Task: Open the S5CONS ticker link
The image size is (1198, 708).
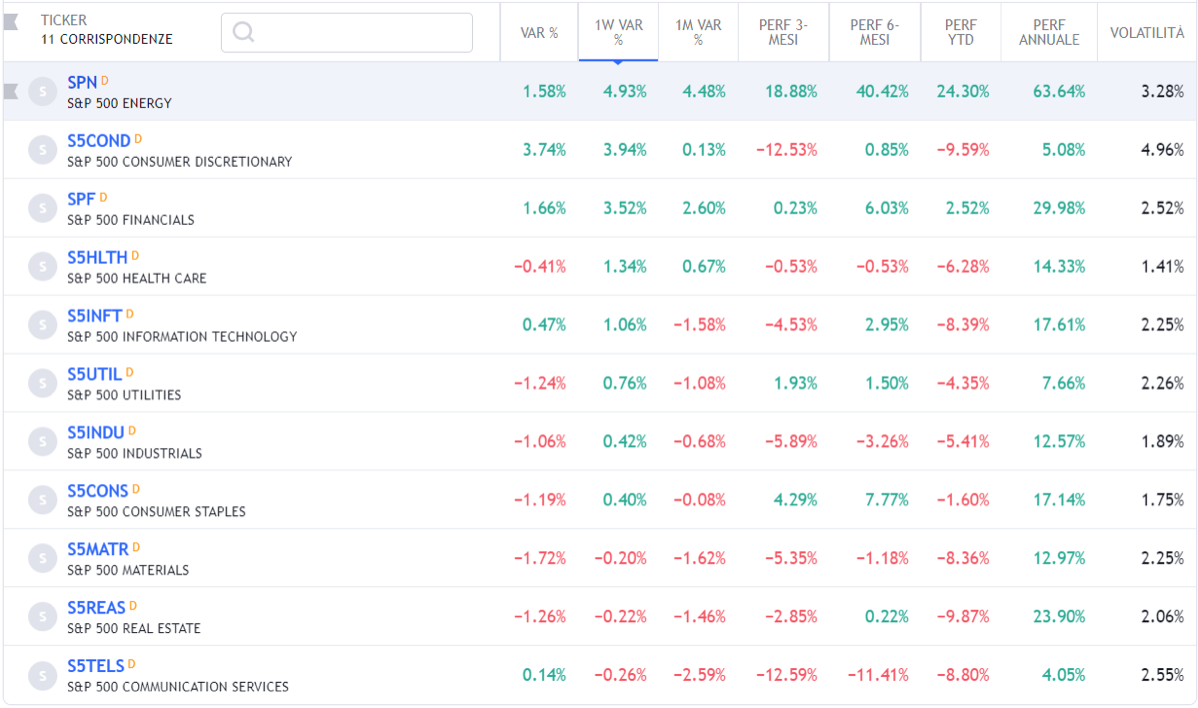Action: [x=97, y=491]
